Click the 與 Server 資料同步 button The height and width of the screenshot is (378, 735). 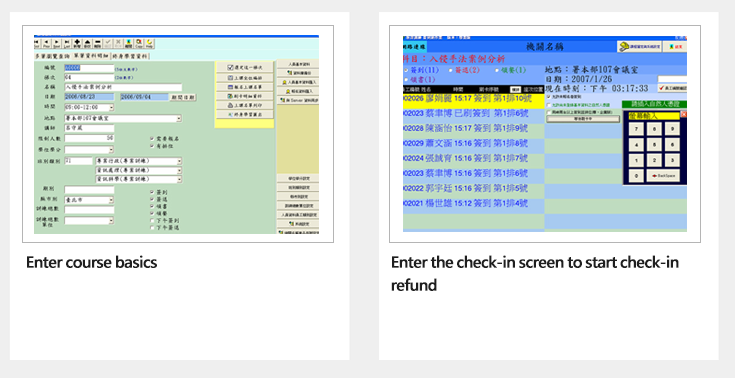coord(298,100)
